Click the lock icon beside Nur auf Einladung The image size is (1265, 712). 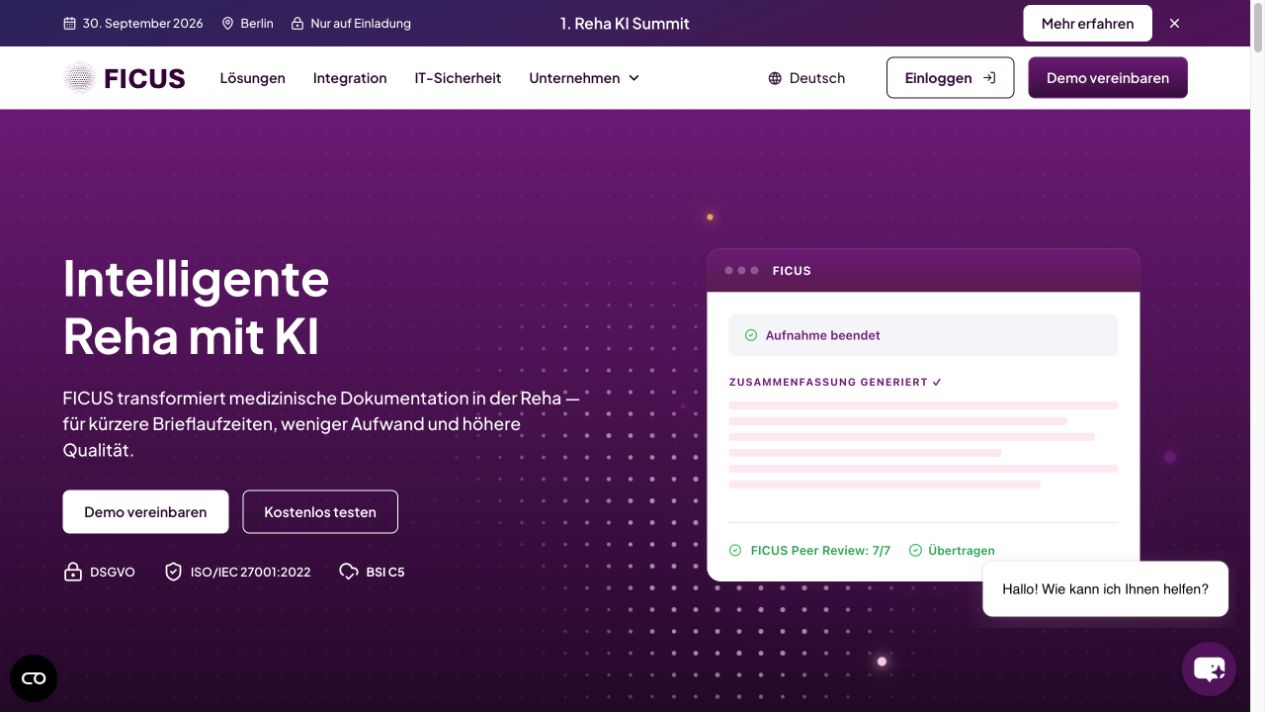coord(297,23)
